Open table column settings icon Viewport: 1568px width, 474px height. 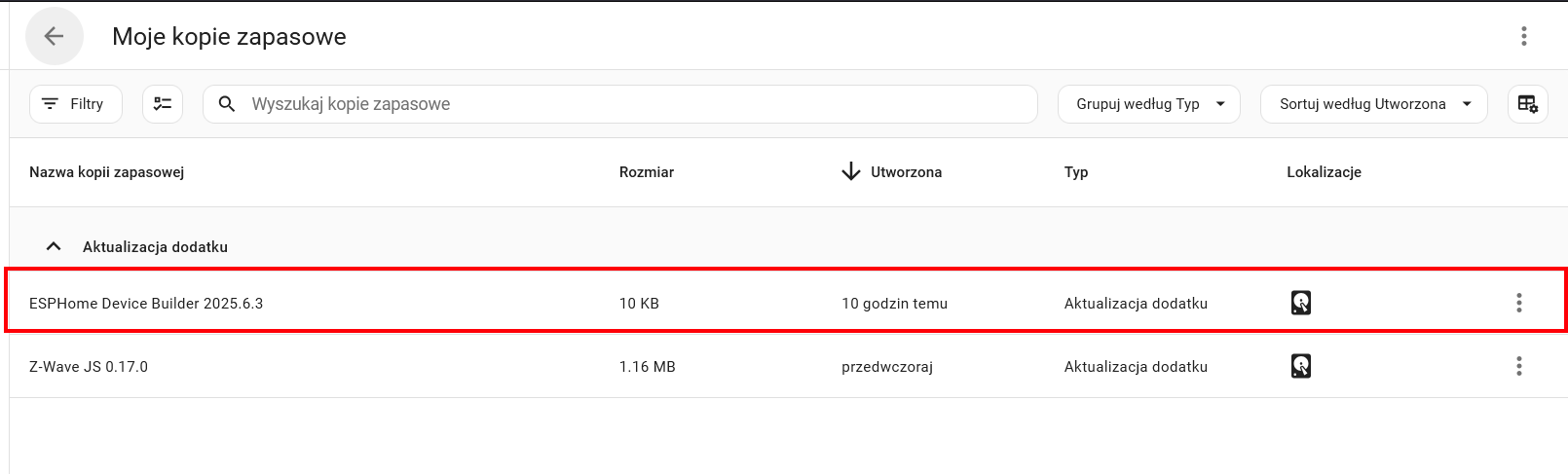[1527, 104]
